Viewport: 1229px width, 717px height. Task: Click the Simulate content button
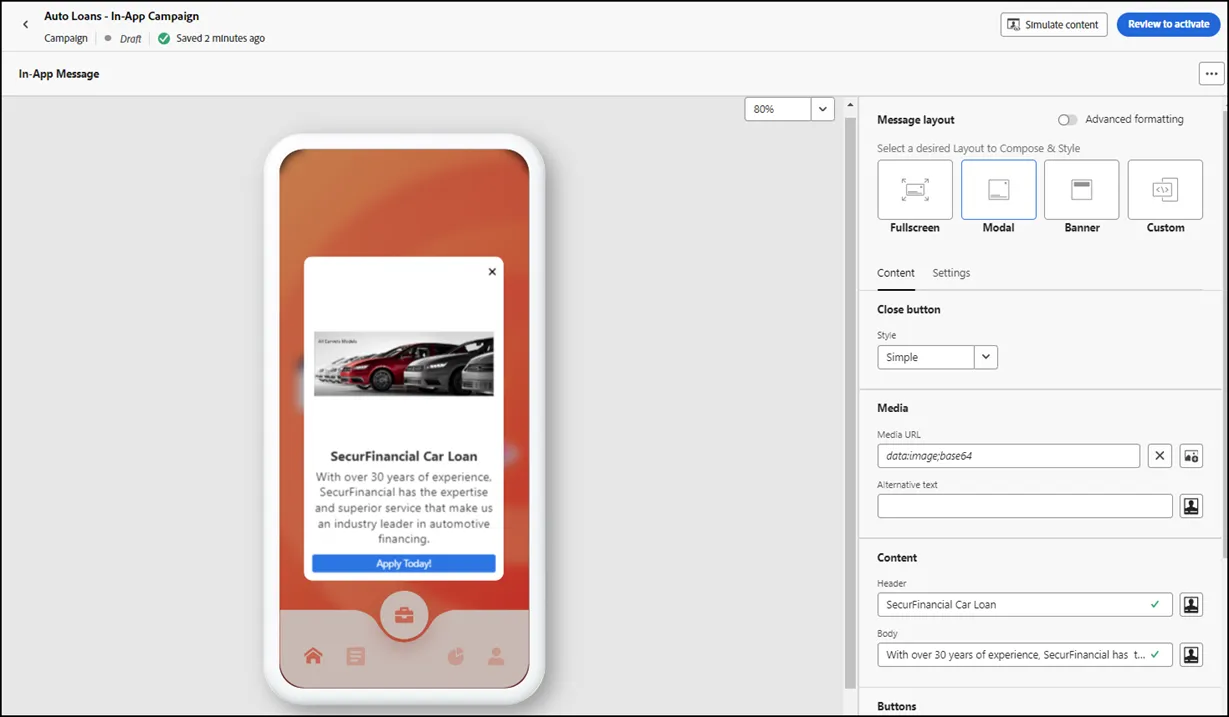click(1054, 25)
